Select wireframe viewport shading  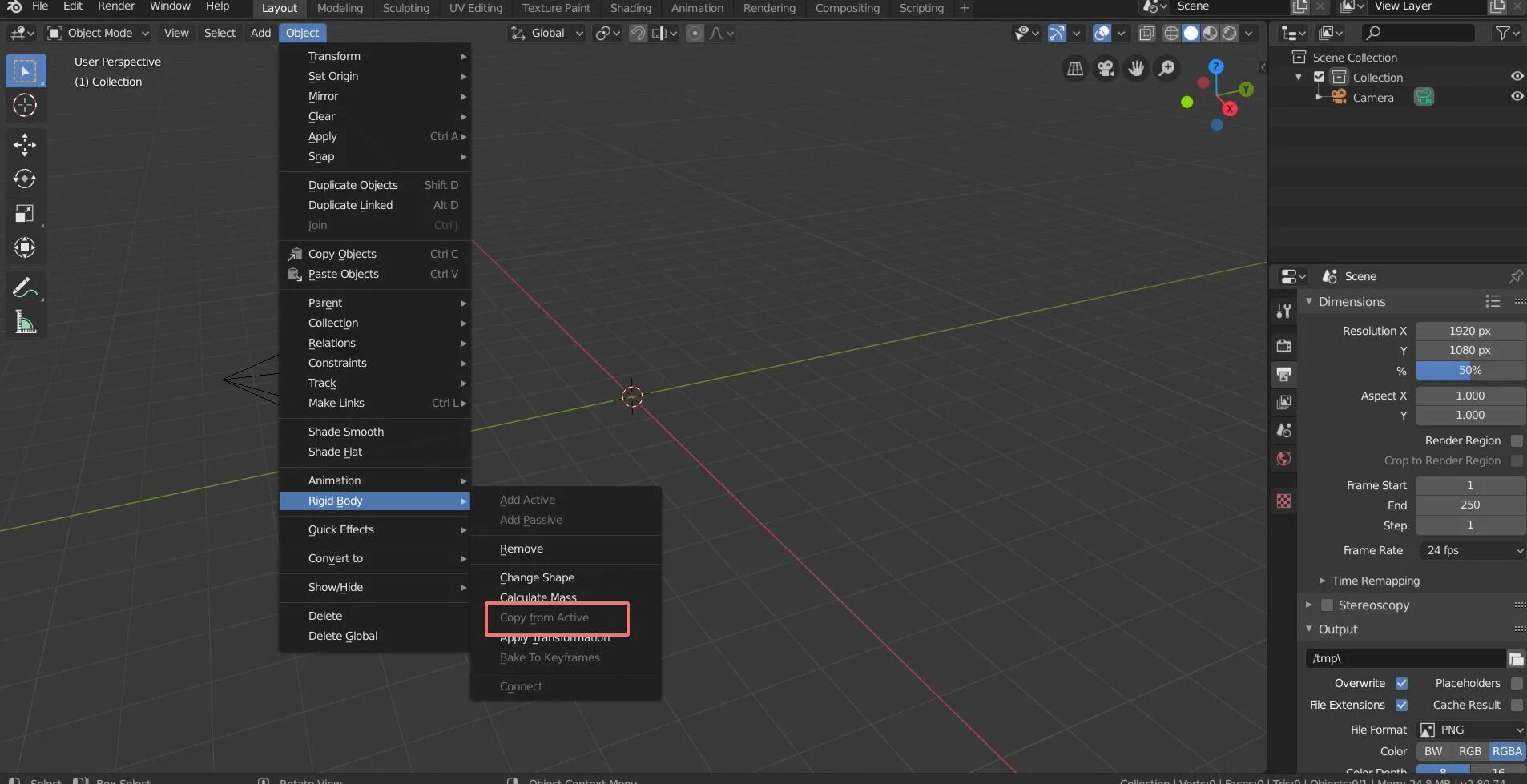point(1171,33)
